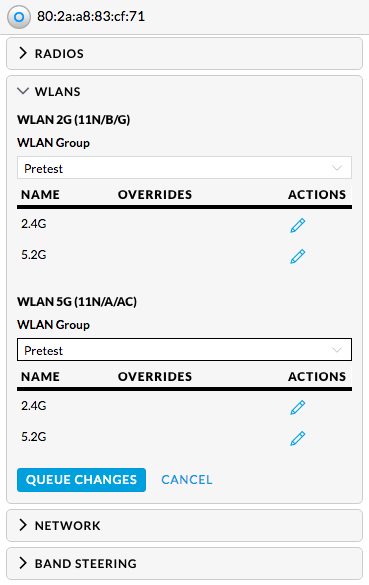Click the Queue Changes button
The image size is (369, 585).
tap(81, 480)
